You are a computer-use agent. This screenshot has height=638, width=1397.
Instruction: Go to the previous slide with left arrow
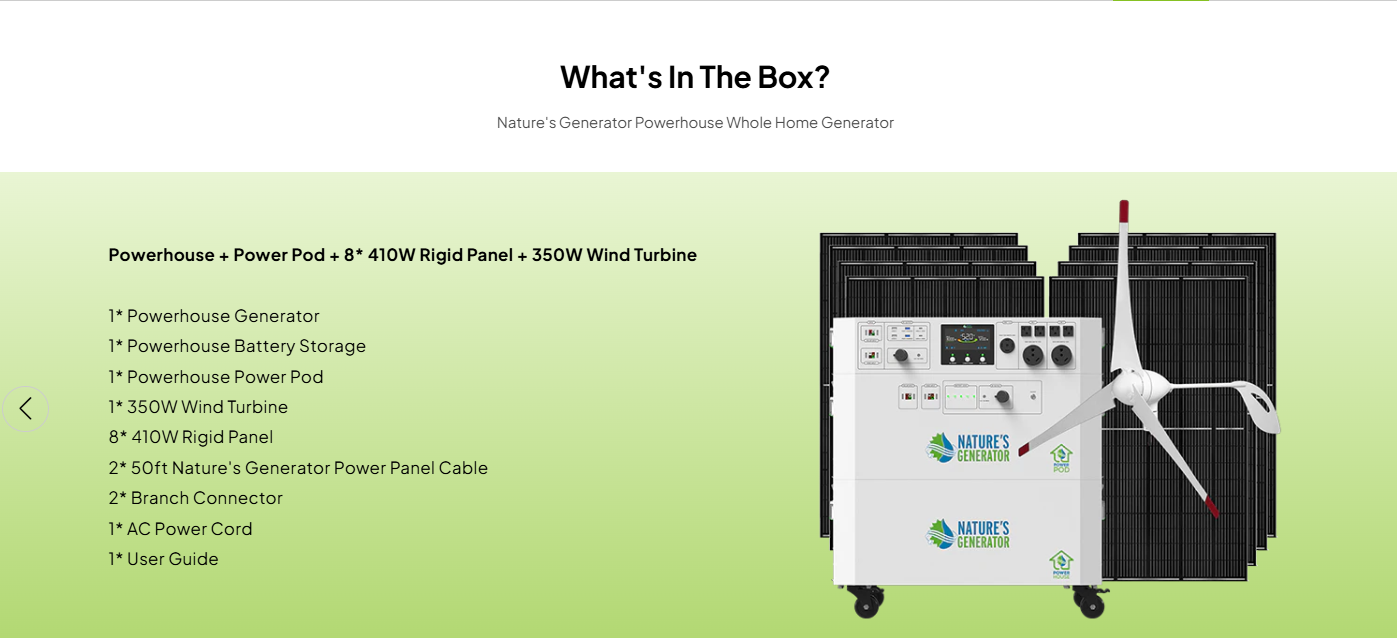coord(25,408)
